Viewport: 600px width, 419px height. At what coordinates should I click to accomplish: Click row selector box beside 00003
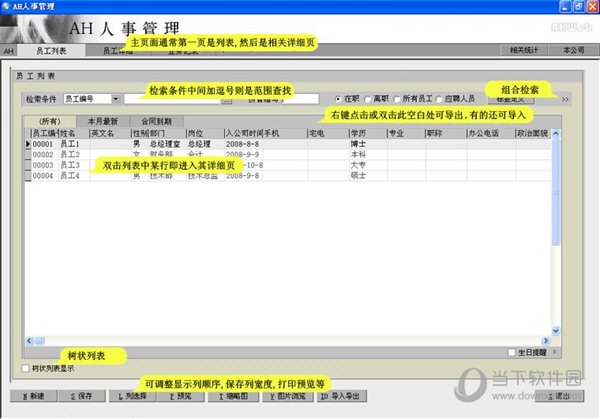pos(28,165)
